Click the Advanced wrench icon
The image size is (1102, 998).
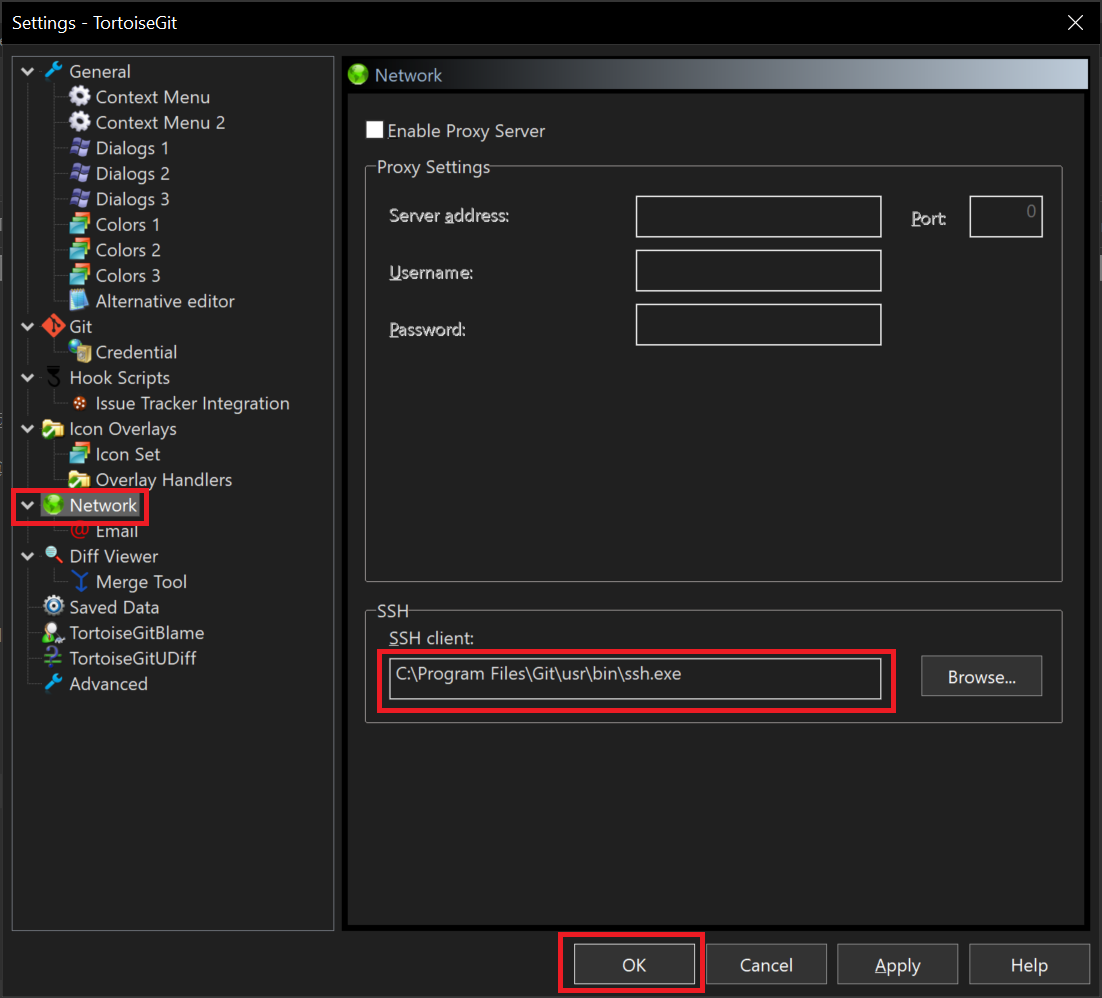click(53, 683)
